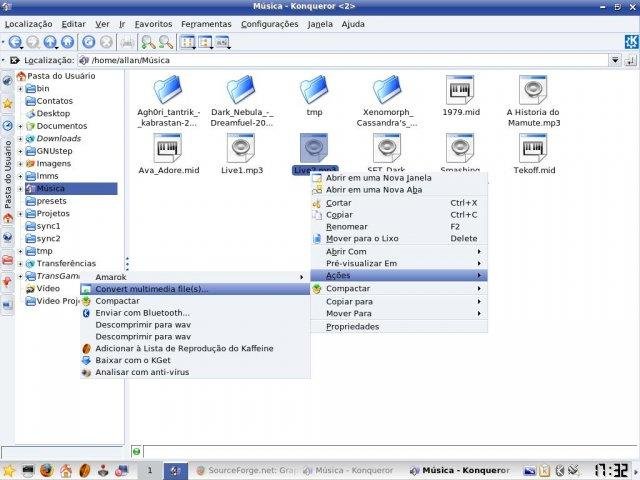Select Abrir em uma Nova Janela
640x480 pixels.
point(399,178)
